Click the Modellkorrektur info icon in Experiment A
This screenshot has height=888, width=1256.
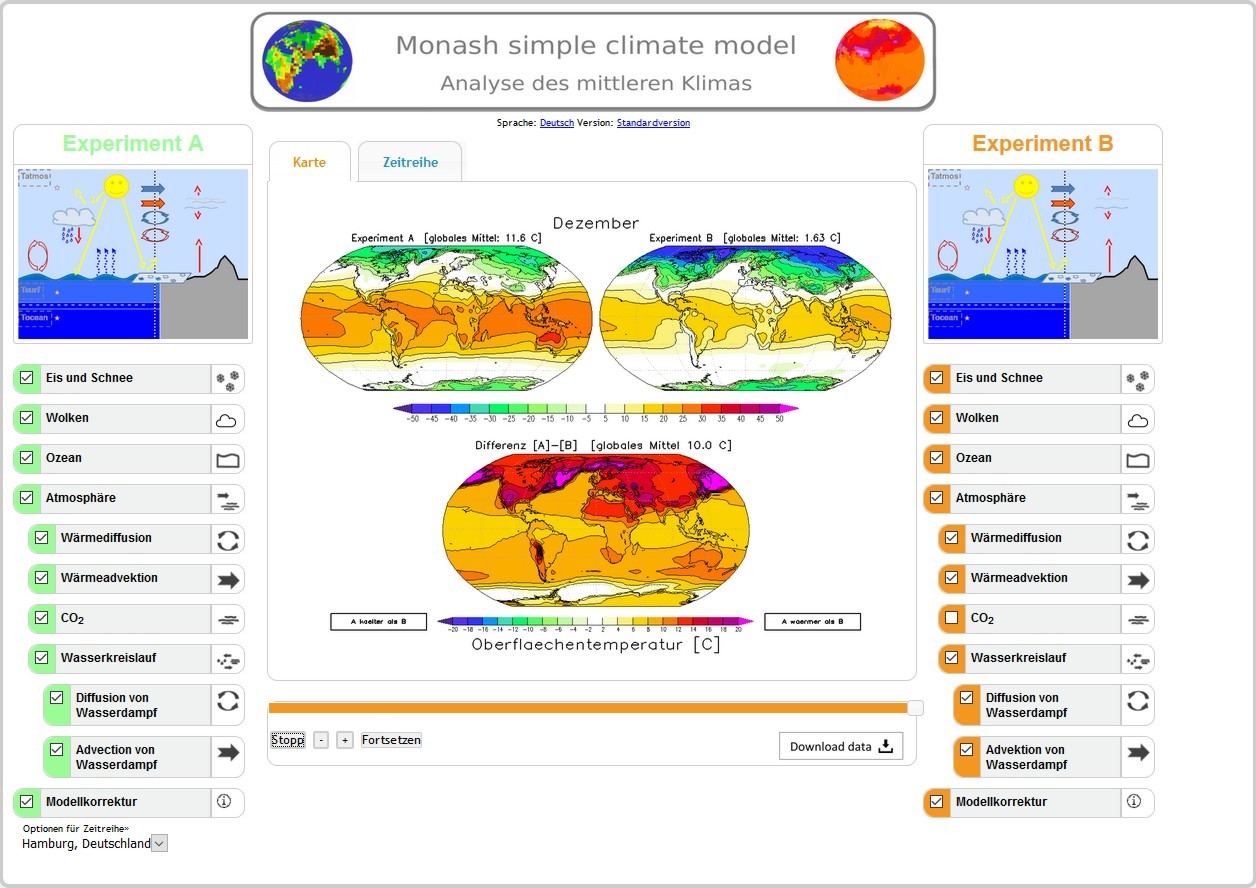[x=224, y=802]
